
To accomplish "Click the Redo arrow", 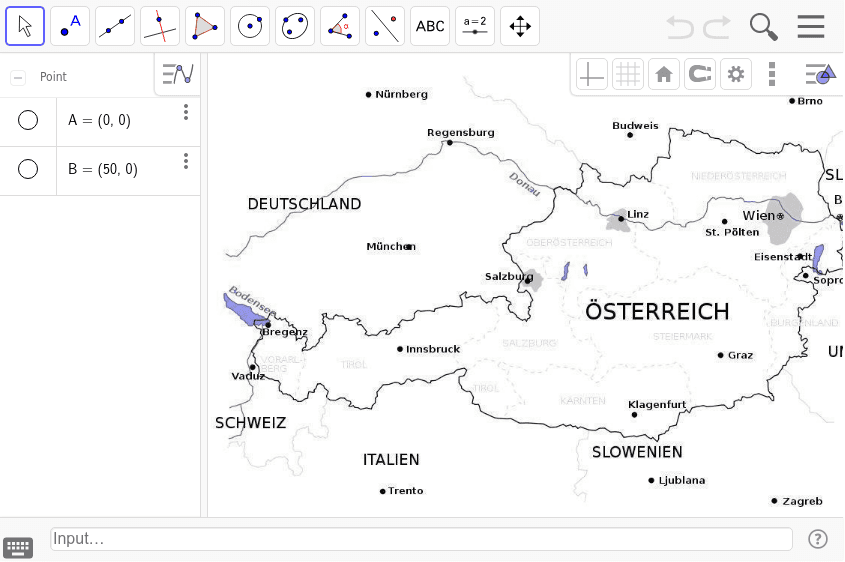I will (x=717, y=26).
